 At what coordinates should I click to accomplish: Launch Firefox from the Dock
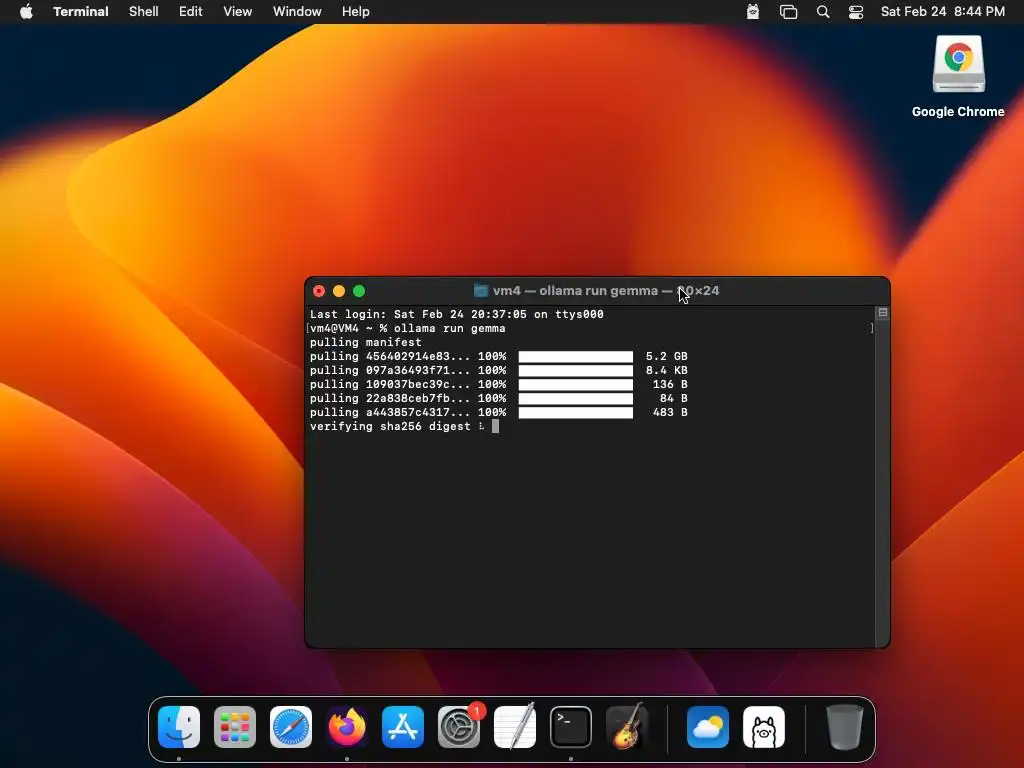click(x=347, y=727)
